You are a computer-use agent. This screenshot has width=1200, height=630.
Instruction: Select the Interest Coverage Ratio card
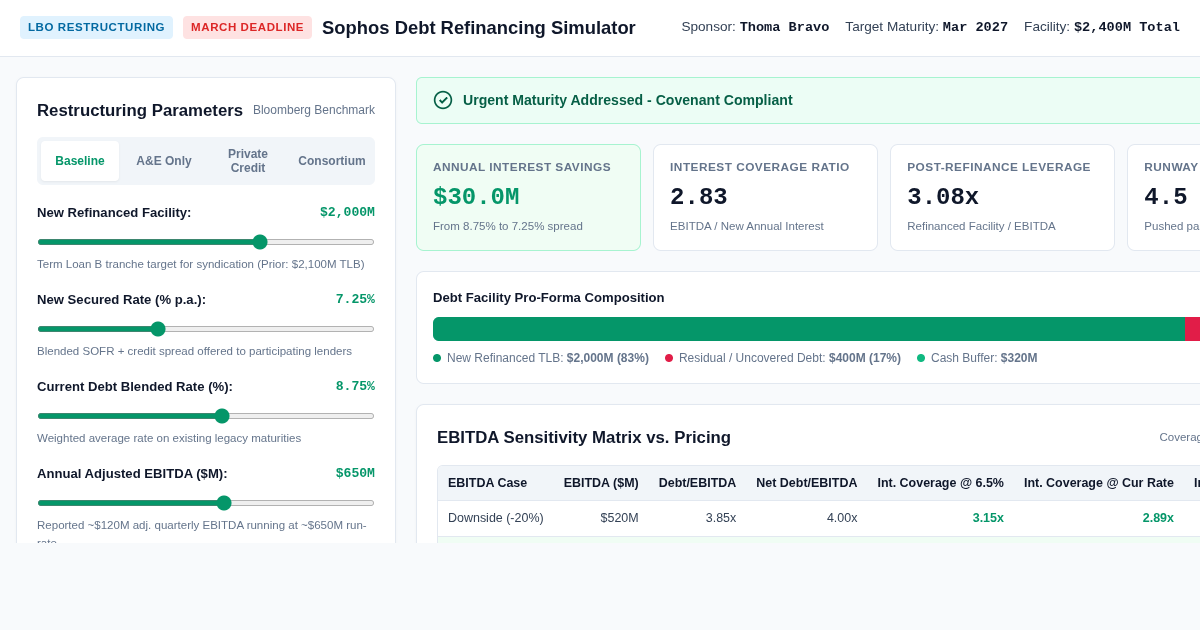click(x=765, y=197)
